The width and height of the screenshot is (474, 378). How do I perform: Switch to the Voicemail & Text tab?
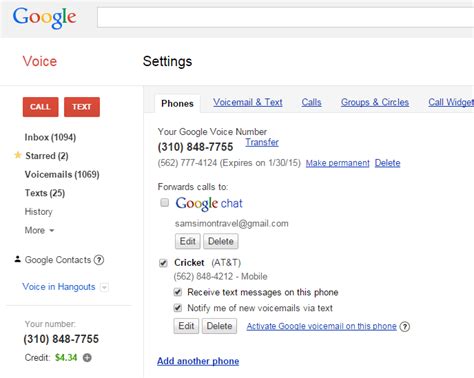click(x=248, y=102)
